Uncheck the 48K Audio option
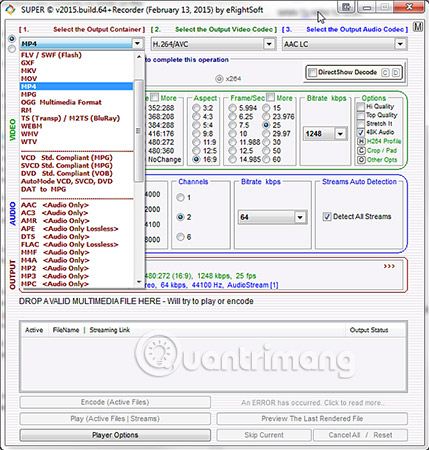The height and width of the screenshot is (450, 429). pyautogui.click(x=361, y=132)
